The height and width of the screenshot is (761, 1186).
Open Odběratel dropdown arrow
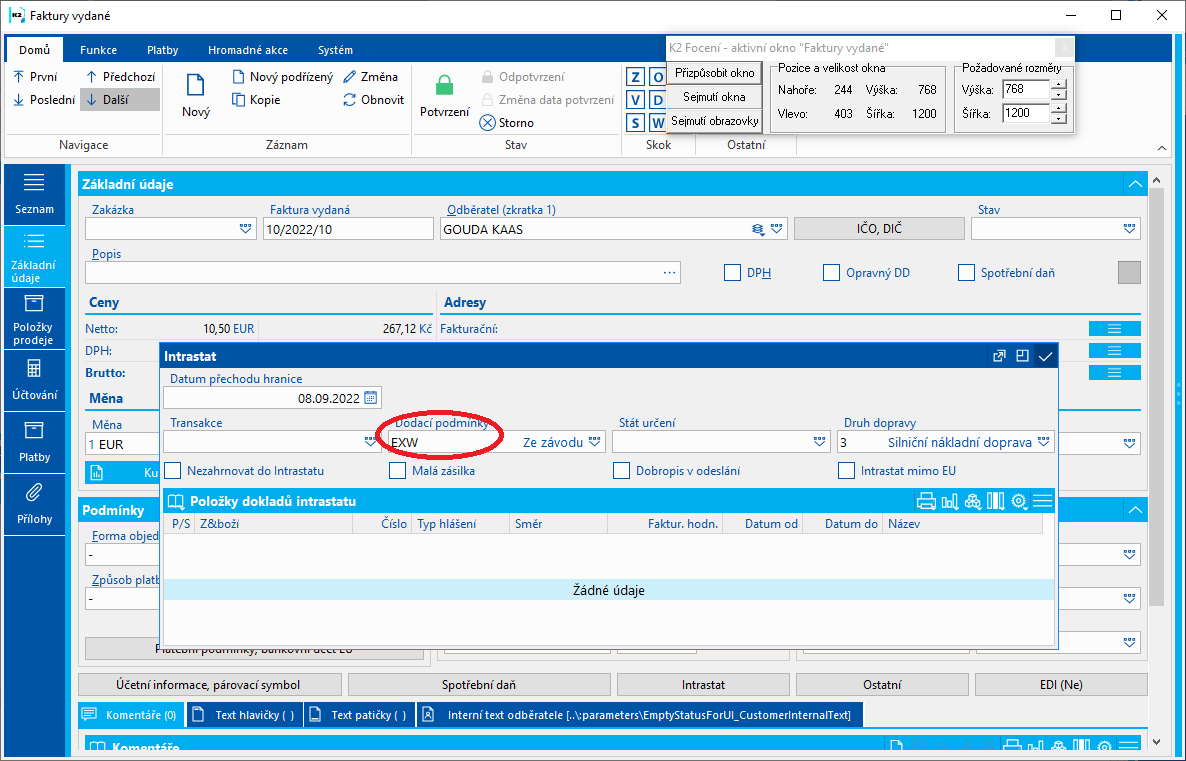pyautogui.click(x=777, y=228)
